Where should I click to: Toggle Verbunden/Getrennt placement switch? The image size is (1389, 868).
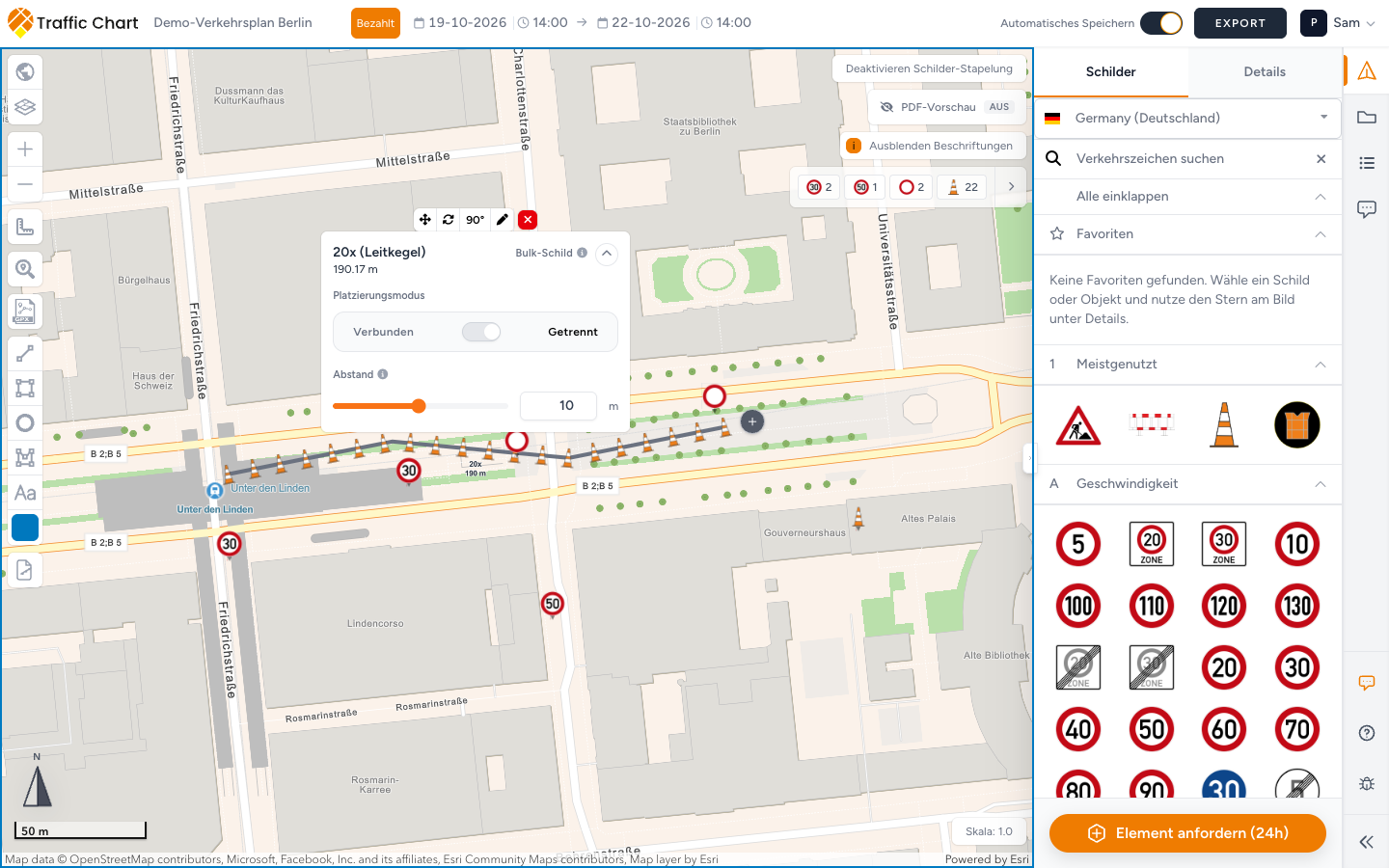481,332
